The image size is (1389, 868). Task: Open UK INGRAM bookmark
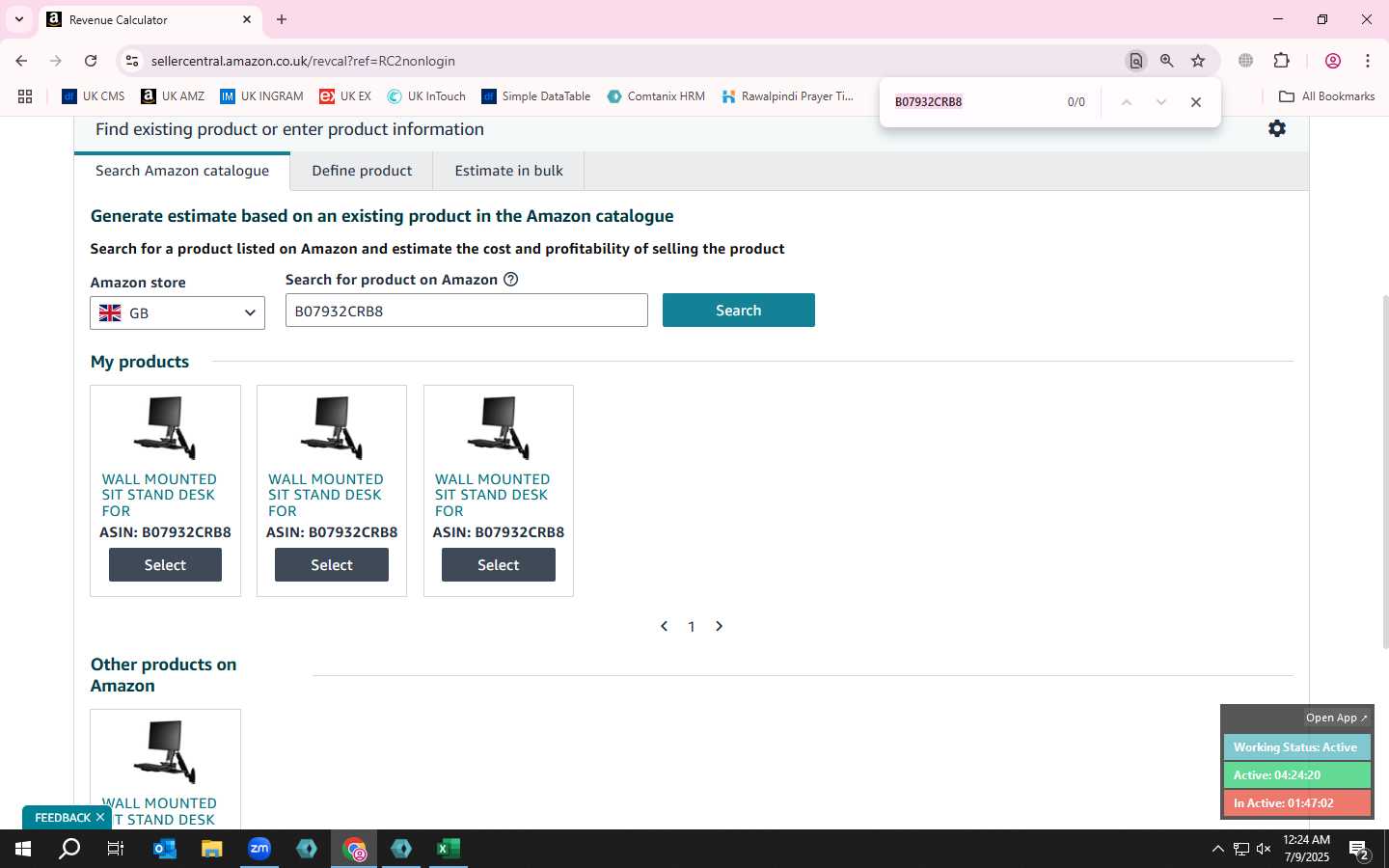tap(261, 96)
